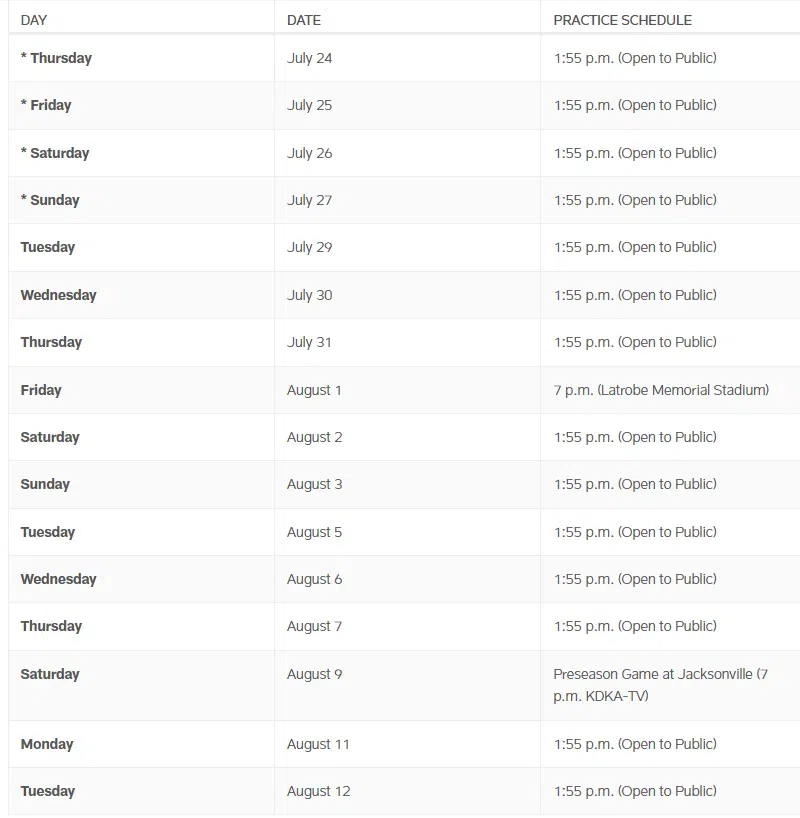
Task: Click the Latrobe Memorial Stadium practice entry
Action: tap(661, 390)
